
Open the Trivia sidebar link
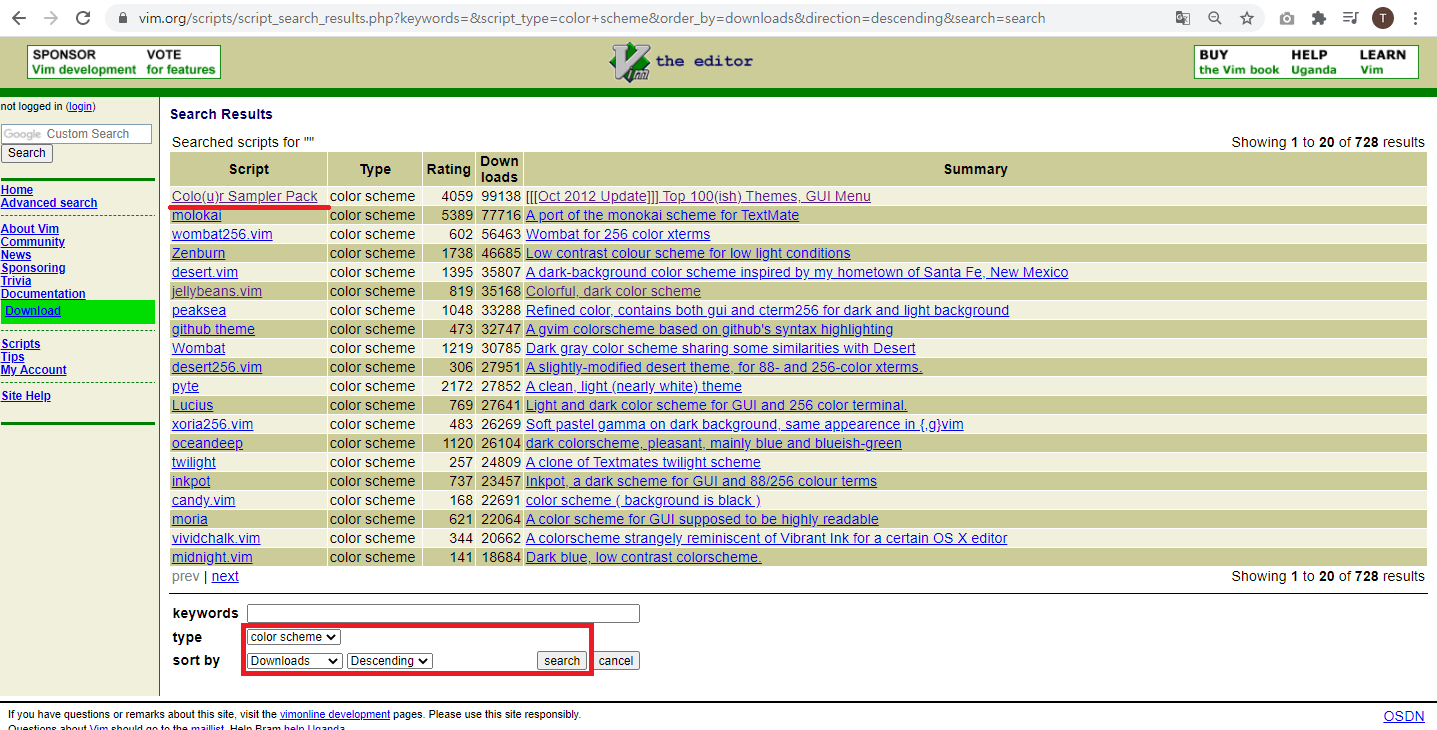[16, 281]
